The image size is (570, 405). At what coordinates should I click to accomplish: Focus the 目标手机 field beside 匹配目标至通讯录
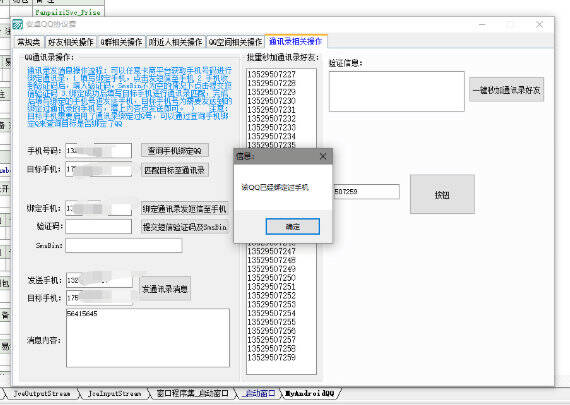[99, 170]
